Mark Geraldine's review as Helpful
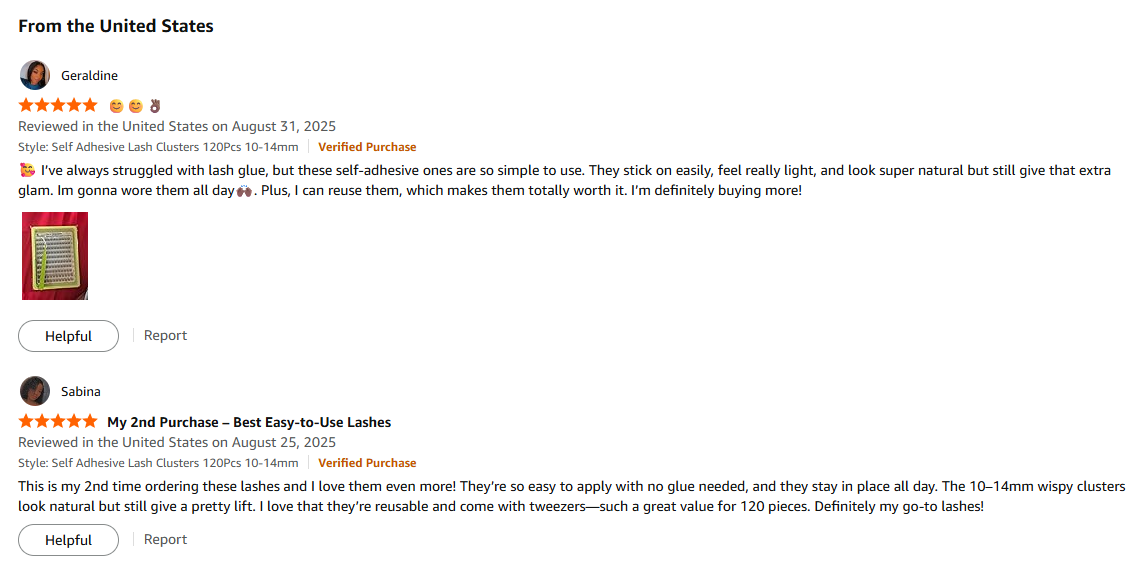This screenshot has width=1136, height=577. click(68, 336)
